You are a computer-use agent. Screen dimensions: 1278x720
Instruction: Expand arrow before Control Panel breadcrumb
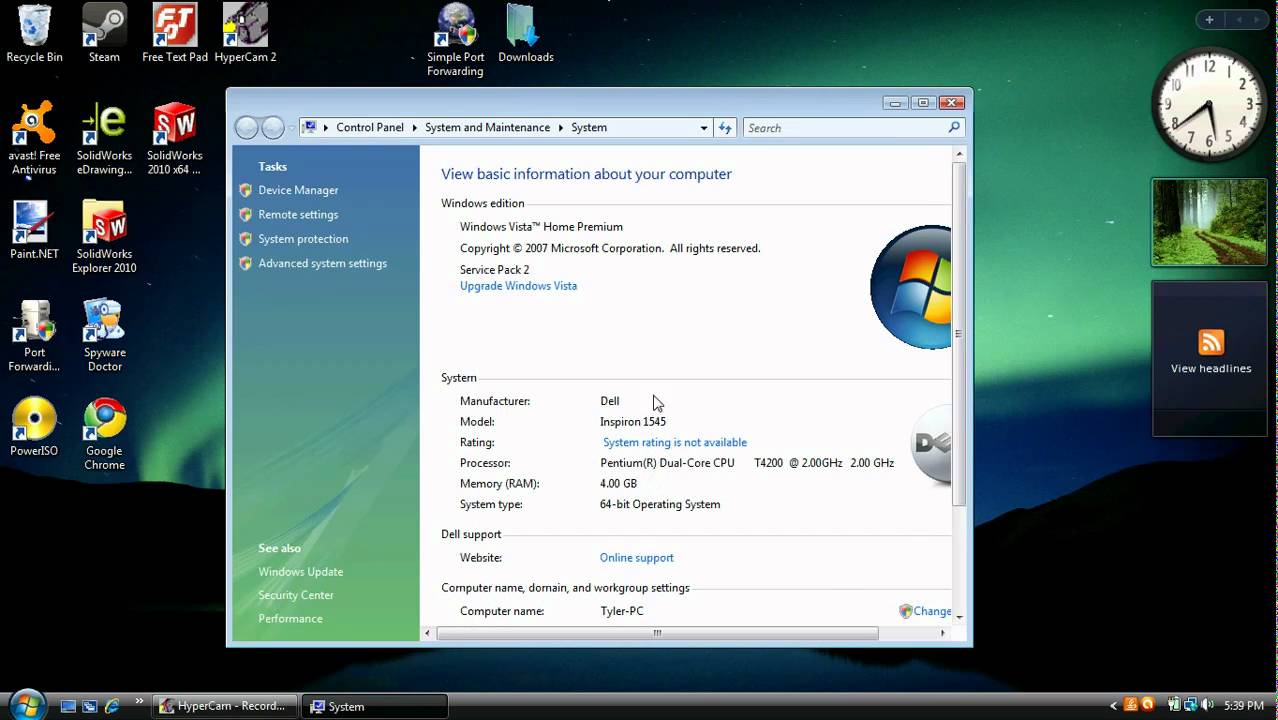pyautogui.click(x=326, y=128)
